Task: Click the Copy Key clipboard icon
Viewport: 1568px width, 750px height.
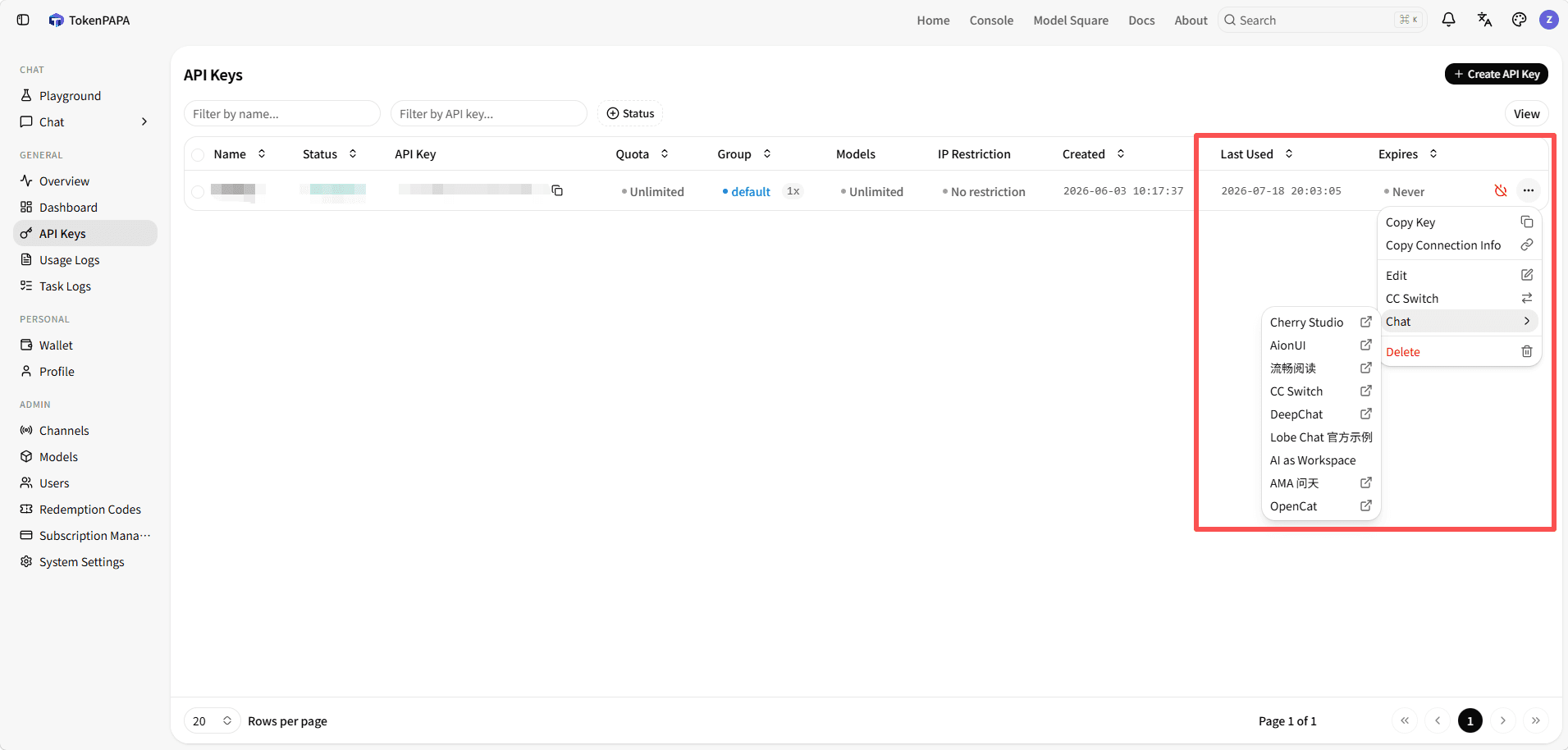Action: [1527, 222]
